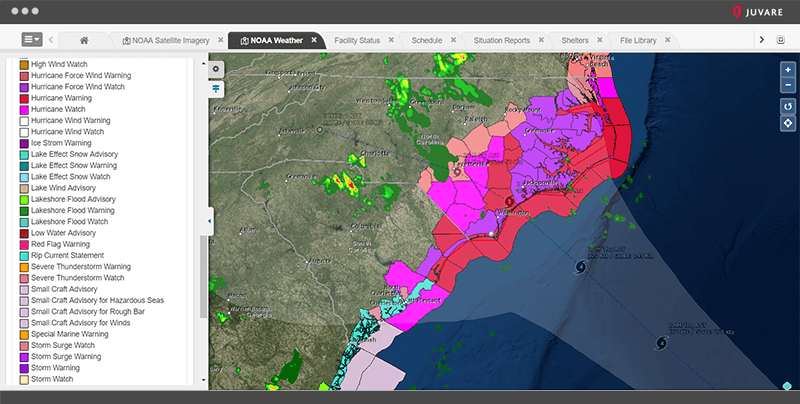The height and width of the screenshot is (404, 800).
Task: Switch to NOAA Satellite Imagery tab
Action: [x=166, y=40]
